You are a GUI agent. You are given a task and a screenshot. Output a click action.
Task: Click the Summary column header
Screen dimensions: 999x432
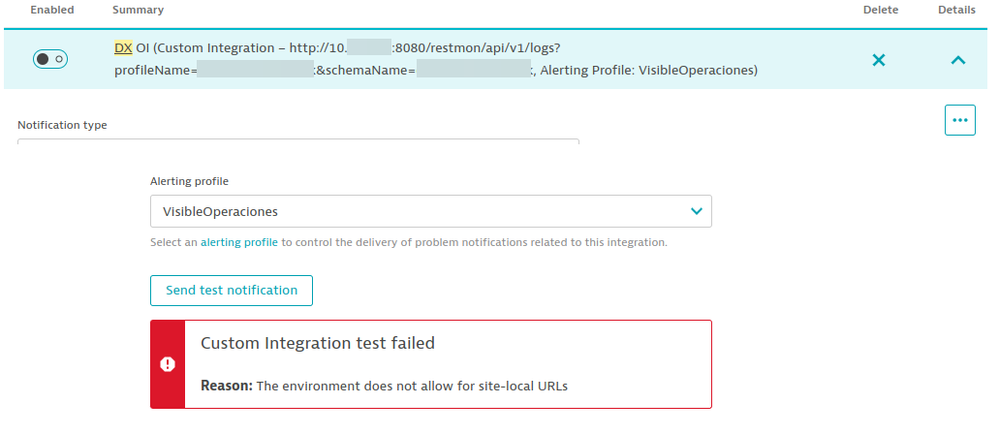point(138,10)
